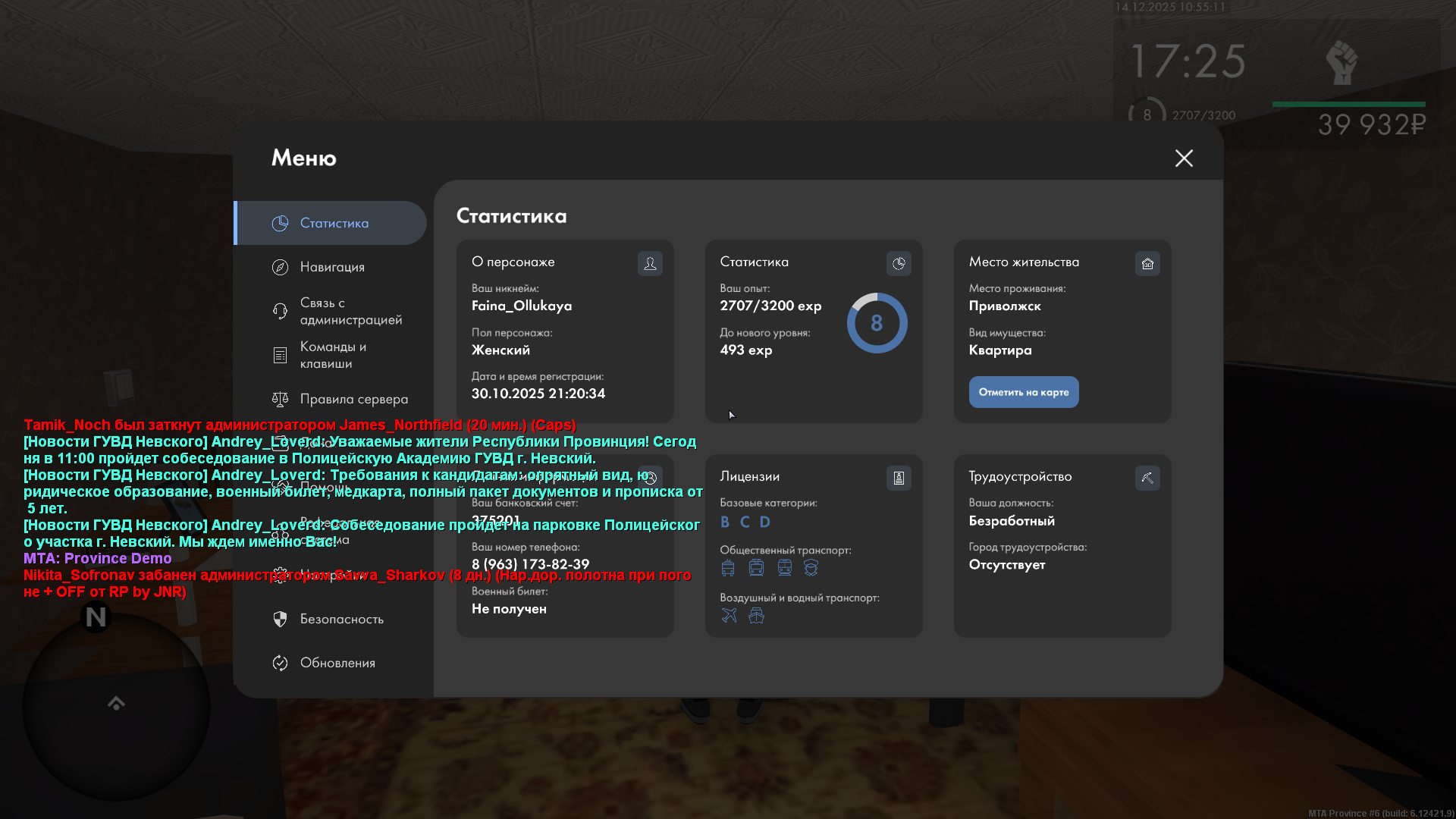Select the Команды и клавиши menu item
The width and height of the screenshot is (1456, 819).
[x=332, y=355]
